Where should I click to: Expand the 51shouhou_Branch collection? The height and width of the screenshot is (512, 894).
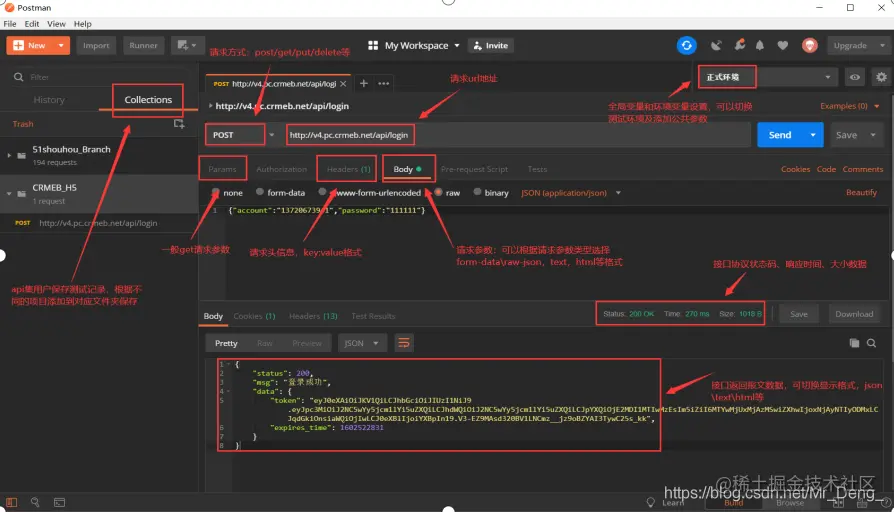(x=9, y=155)
